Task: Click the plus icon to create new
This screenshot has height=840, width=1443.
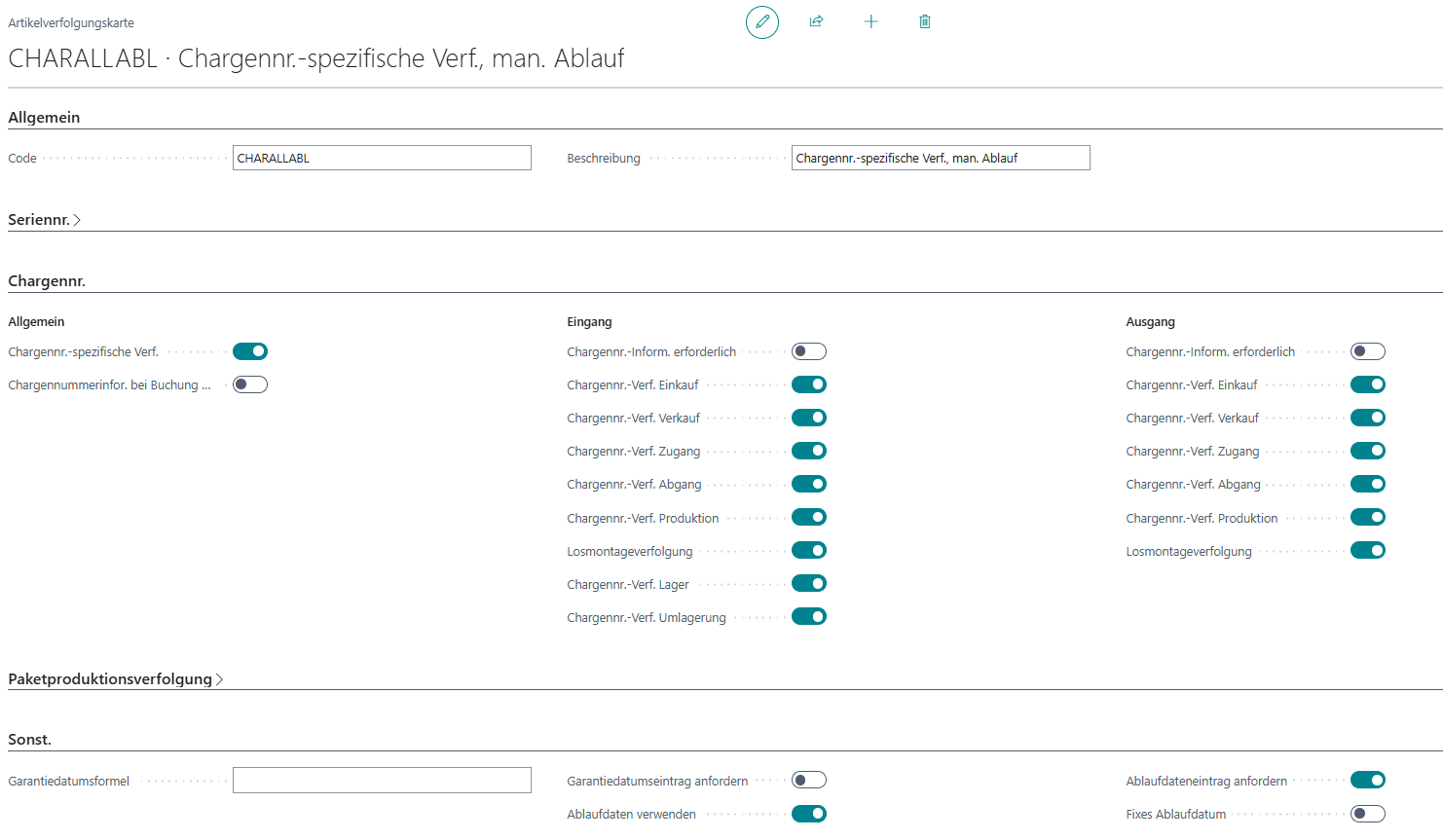Action: [871, 21]
